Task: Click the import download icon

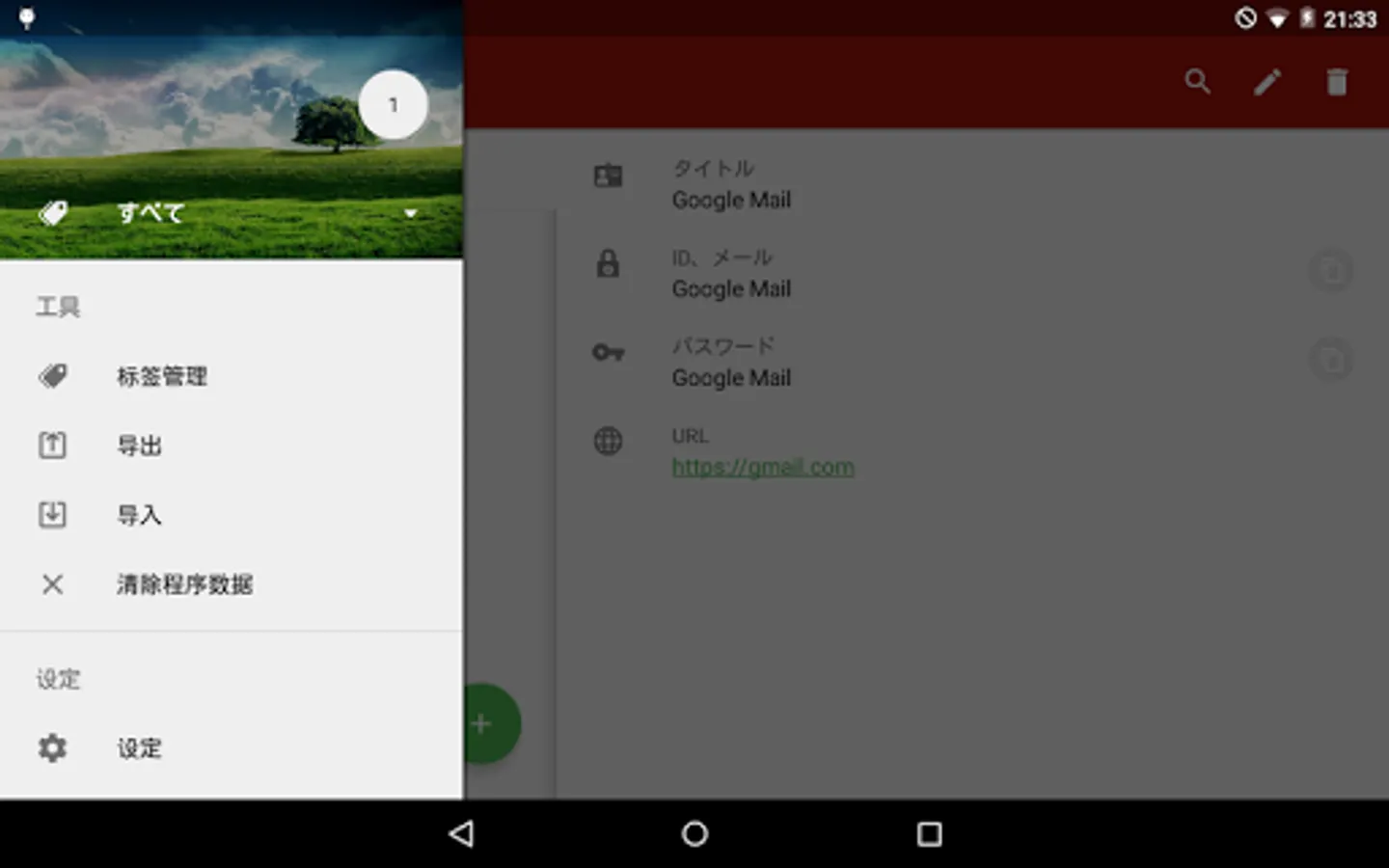Action: [53, 515]
